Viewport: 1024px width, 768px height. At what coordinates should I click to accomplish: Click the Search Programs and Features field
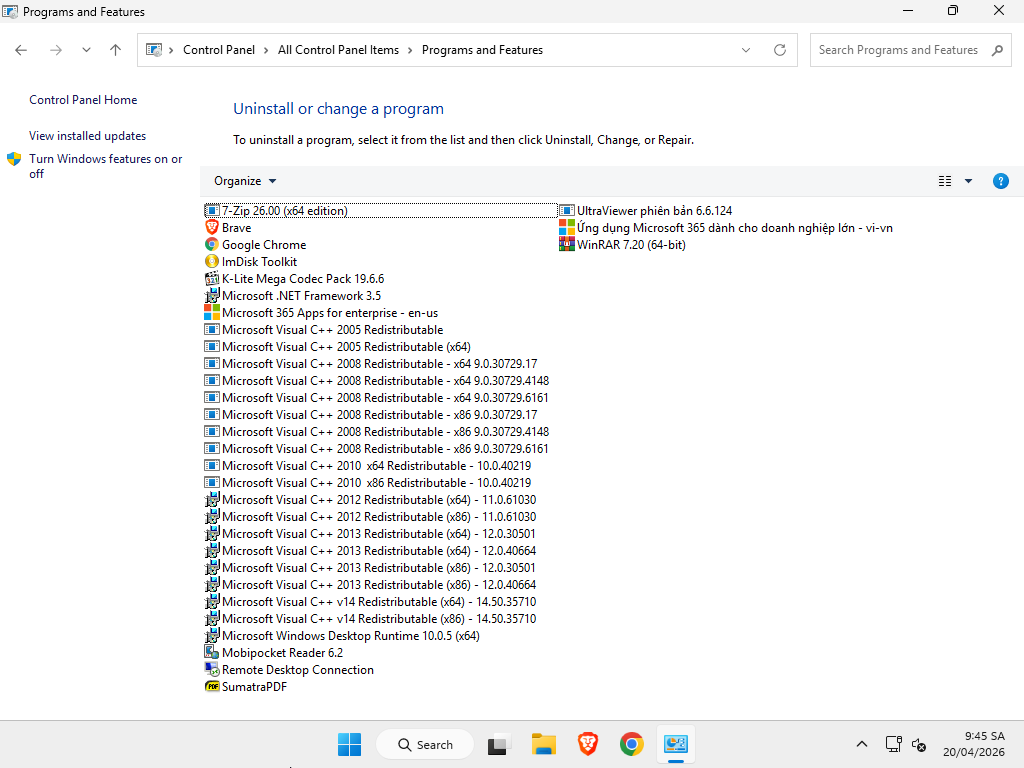898,50
